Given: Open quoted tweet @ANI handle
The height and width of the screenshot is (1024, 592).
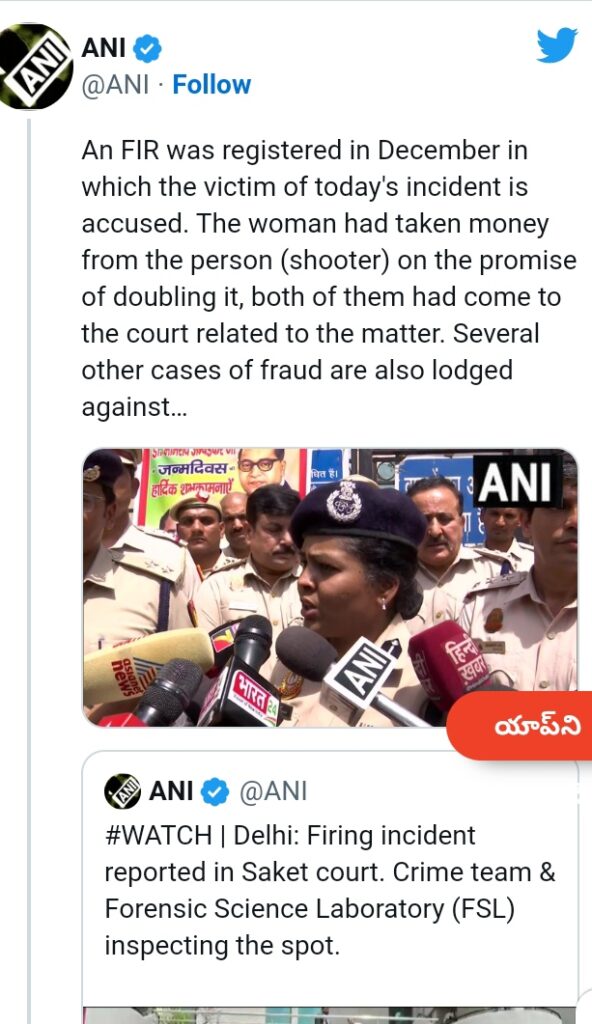Looking at the screenshot, I should pyautogui.click(x=273, y=792).
